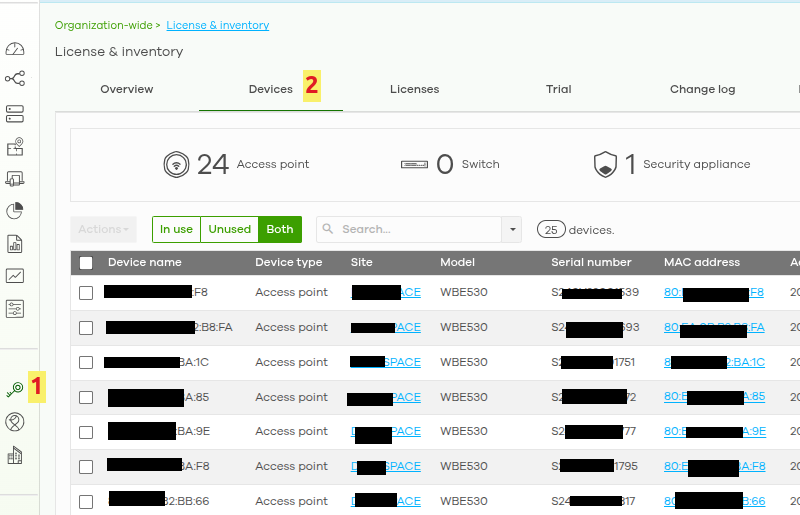The image size is (800, 515).
Task: Click the Organization-wide breadcrumb text
Action: tap(104, 25)
